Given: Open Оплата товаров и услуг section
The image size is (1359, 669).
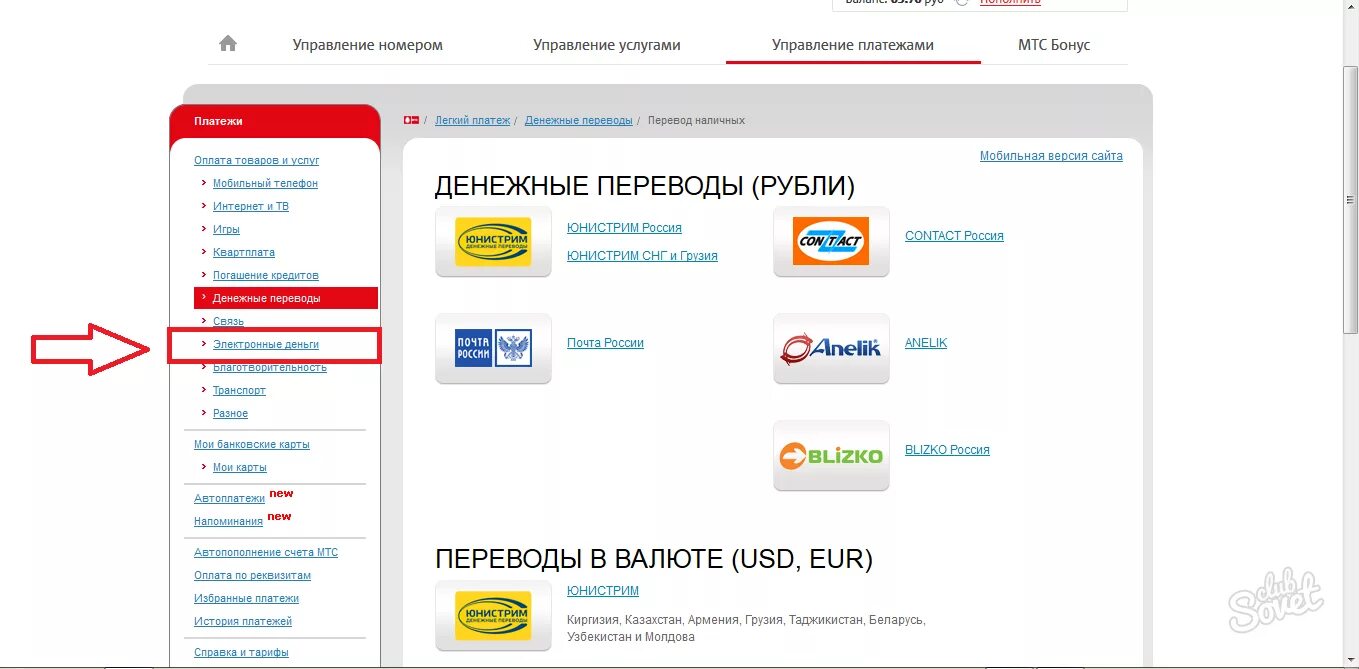Looking at the screenshot, I should [257, 160].
